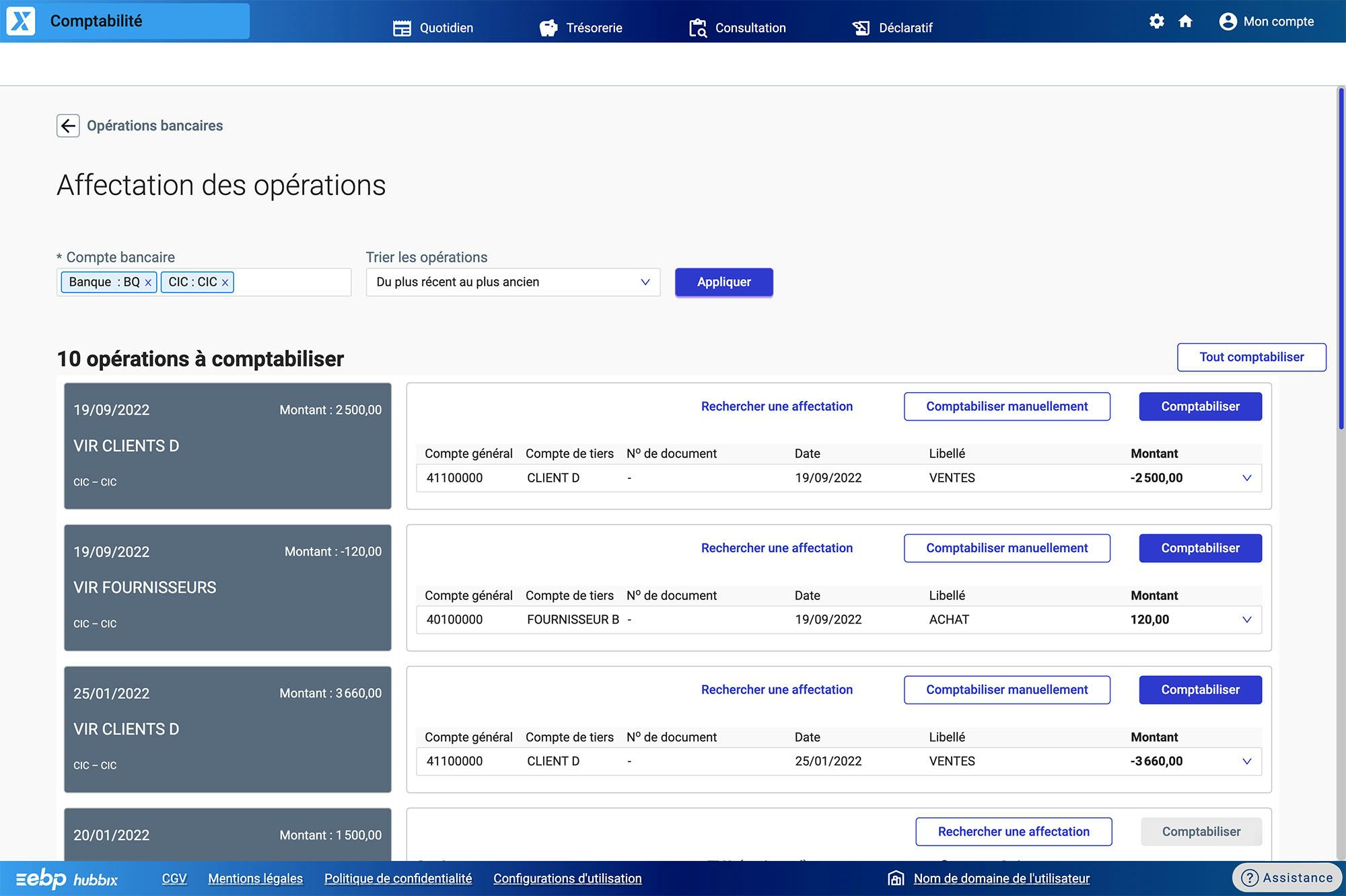Click Tout comptabiliser
The width and height of the screenshot is (1346, 896).
[x=1250, y=357]
